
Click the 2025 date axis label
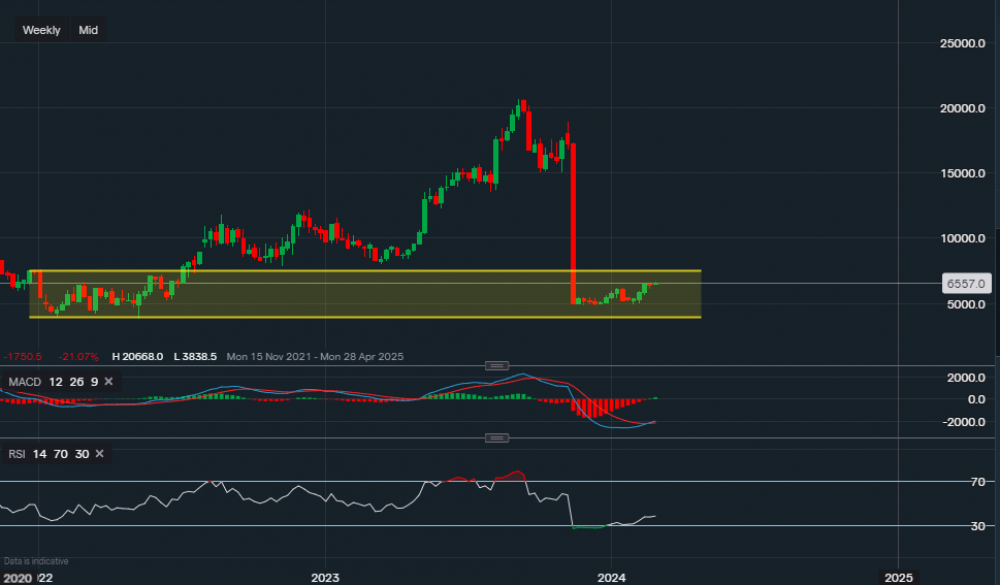[897, 577]
